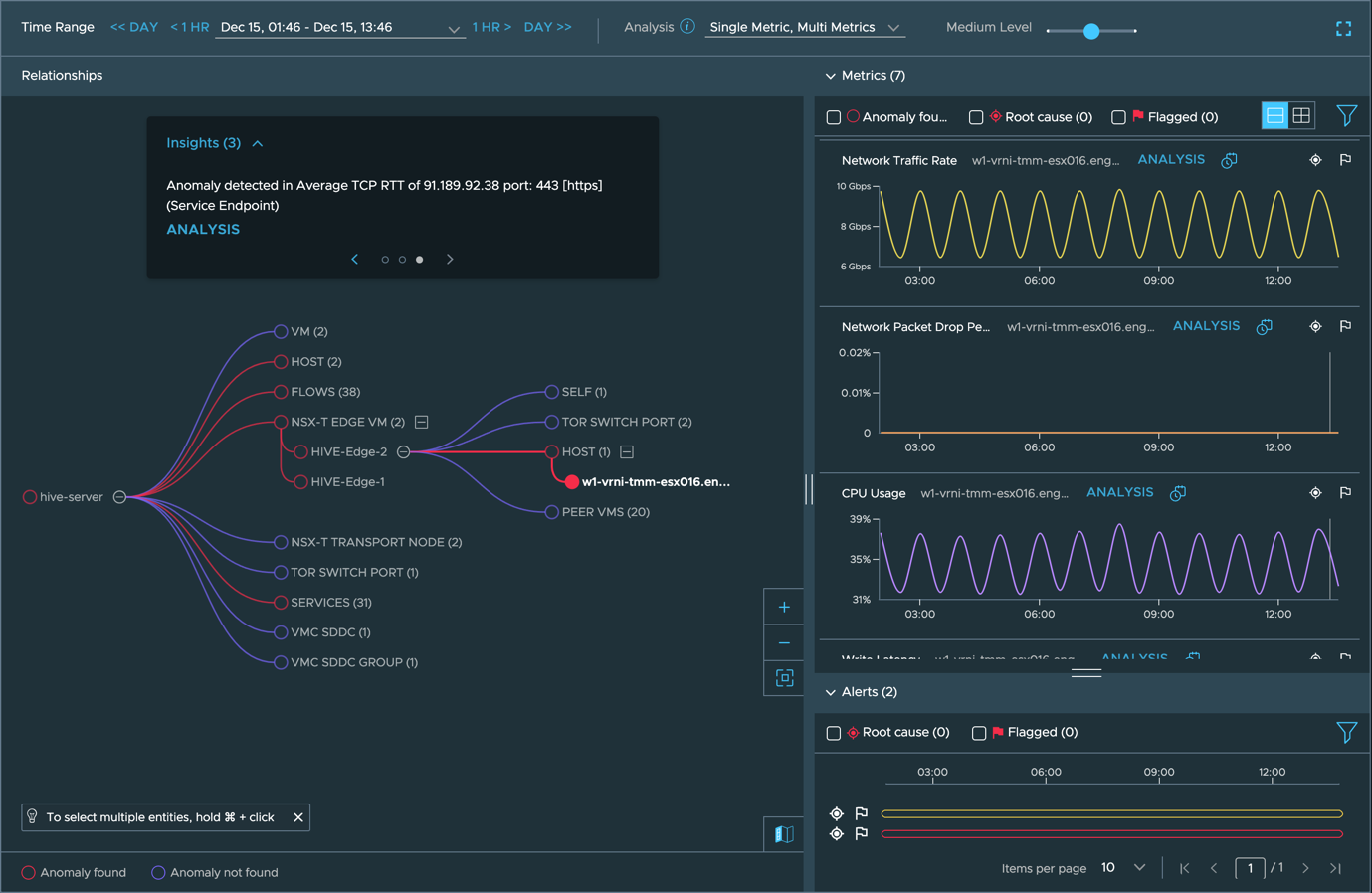Adjust the Medium Level sensitivity slider
Viewport: 1372px width, 893px height.
tap(1091, 31)
